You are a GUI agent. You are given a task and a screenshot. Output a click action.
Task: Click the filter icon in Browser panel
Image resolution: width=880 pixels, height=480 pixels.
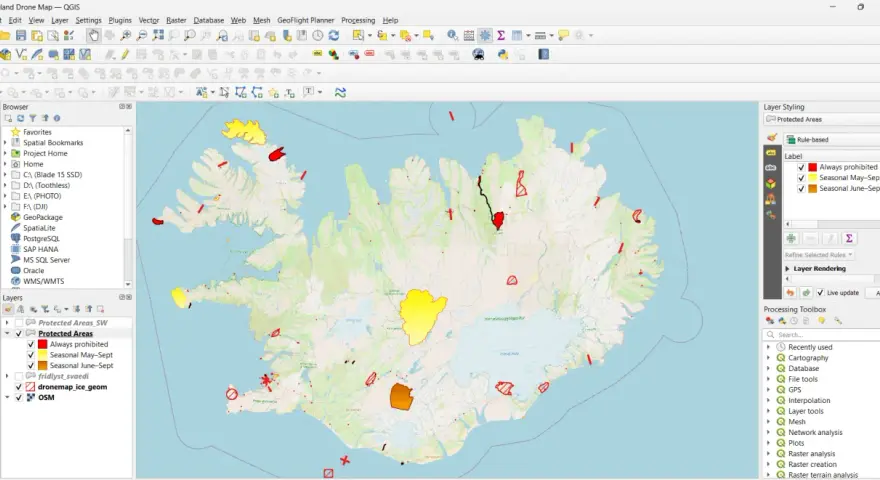click(x=33, y=118)
